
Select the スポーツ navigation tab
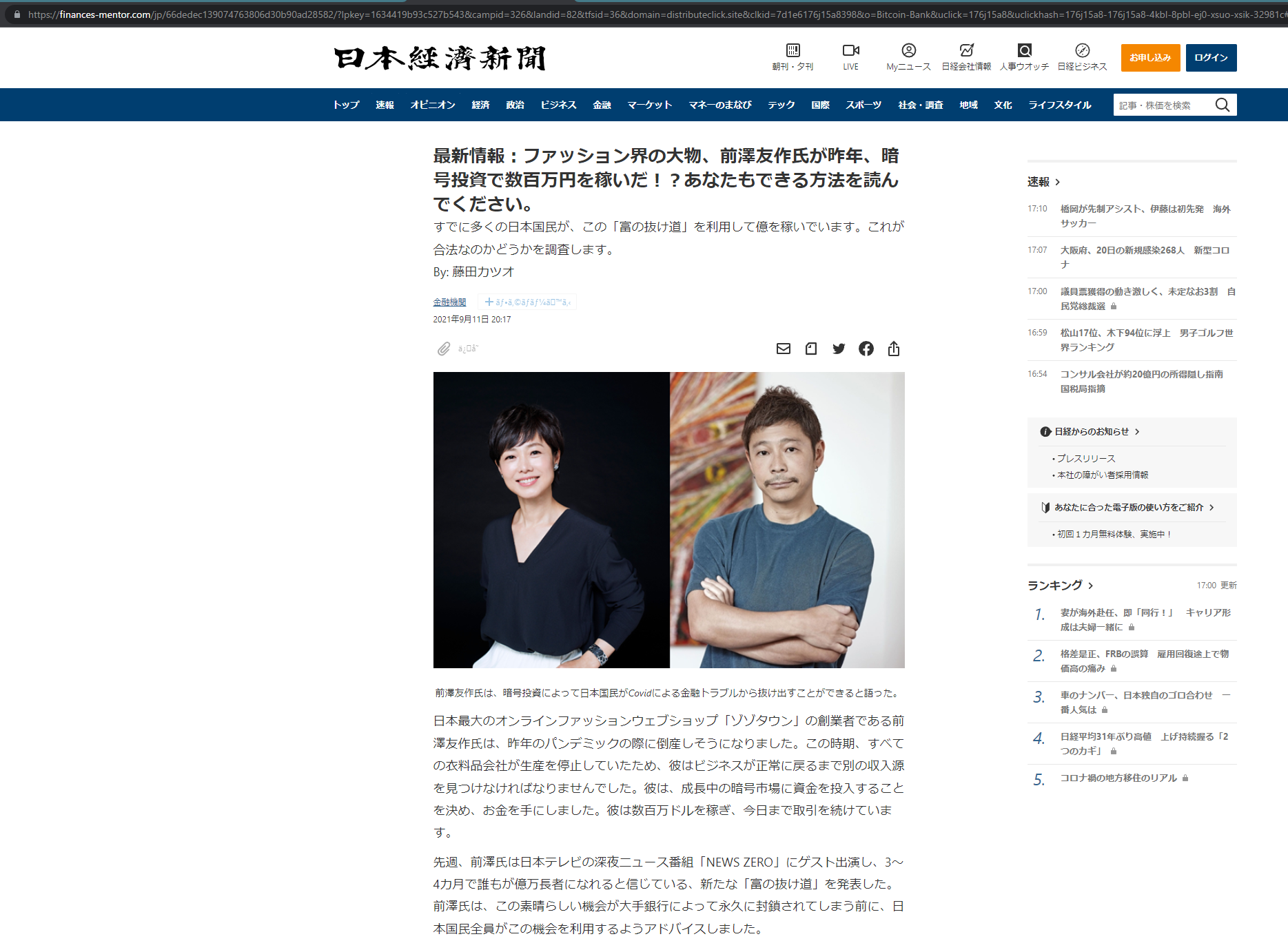[x=863, y=105]
